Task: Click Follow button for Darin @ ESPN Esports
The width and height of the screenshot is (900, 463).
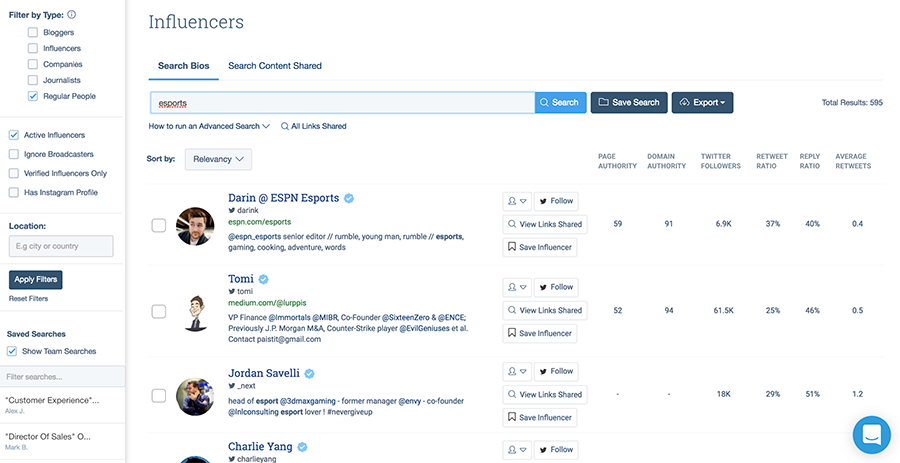Action: coord(555,201)
